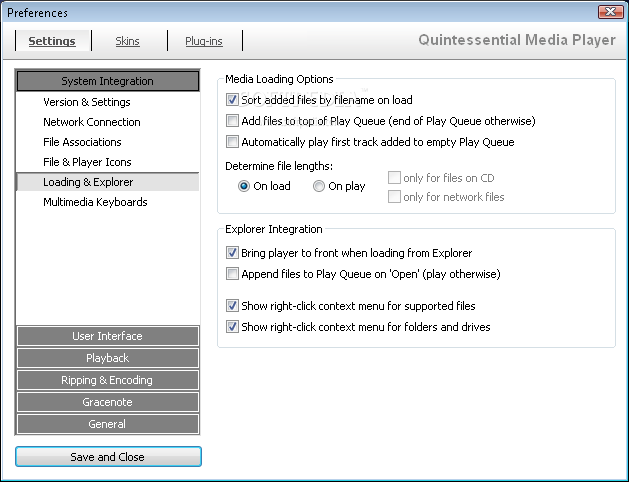Open the Skins tab
The height and width of the screenshot is (482, 629).
pyautogui.click(x=128, y=41)
